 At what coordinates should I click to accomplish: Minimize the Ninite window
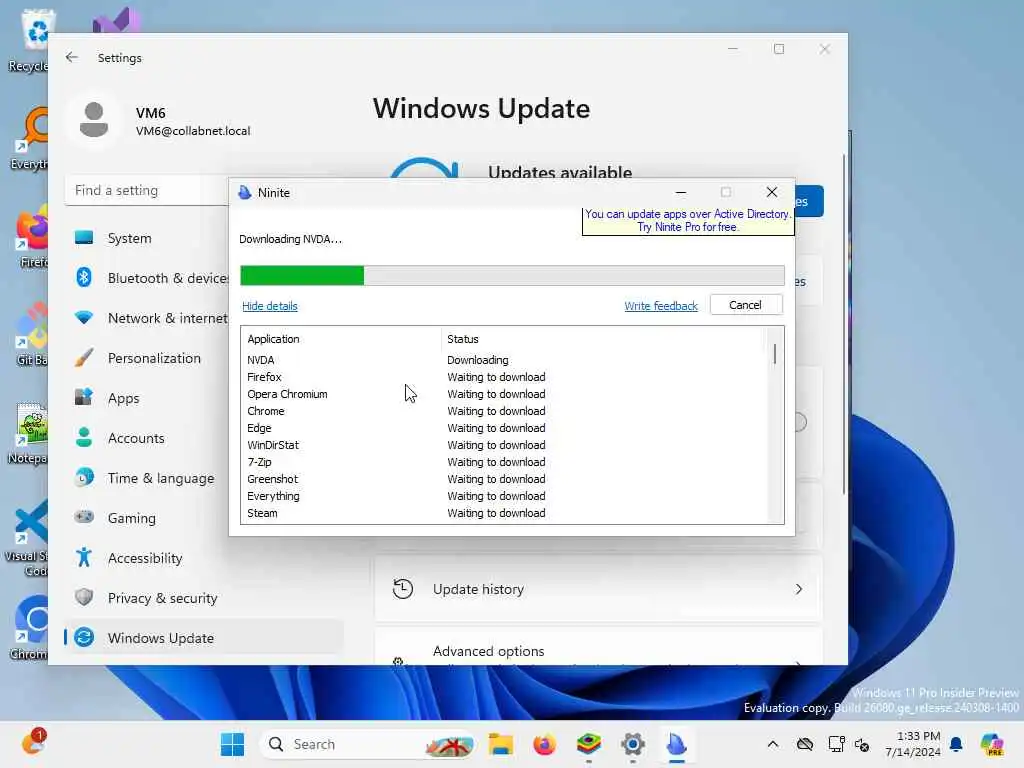[x=680, y=193]
